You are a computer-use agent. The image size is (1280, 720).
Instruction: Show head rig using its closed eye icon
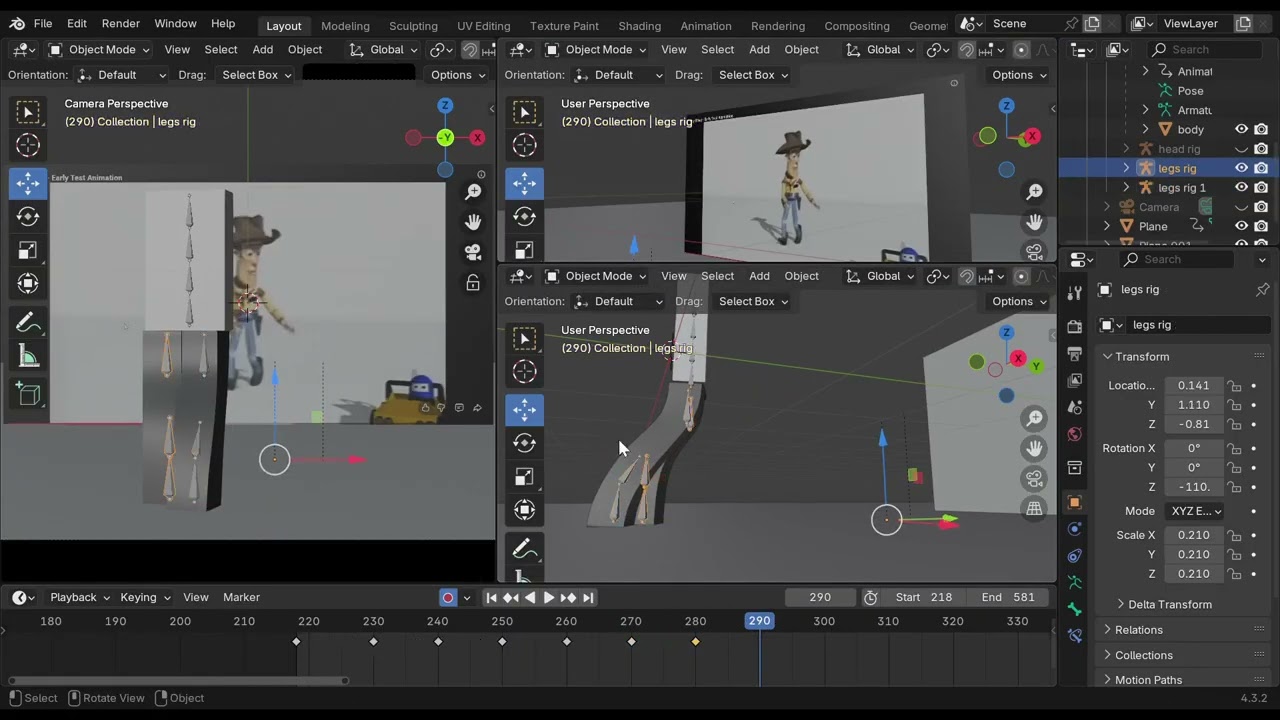click(x=1241, y=149)
